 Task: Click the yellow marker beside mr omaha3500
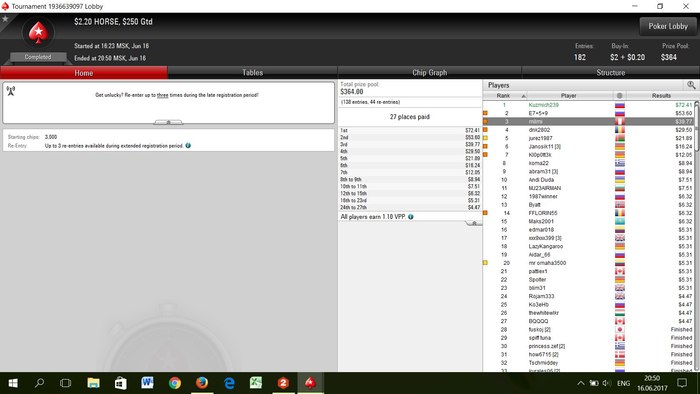[485, 263]
